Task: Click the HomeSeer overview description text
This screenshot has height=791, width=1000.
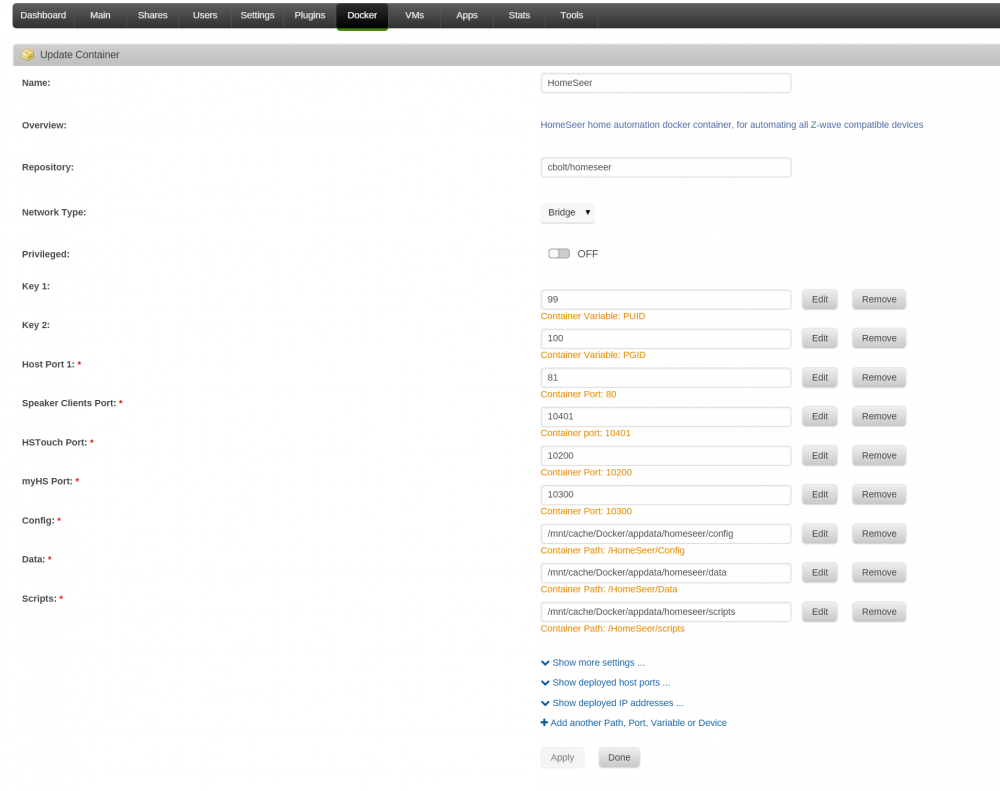Action: click(x=732, y=125)
